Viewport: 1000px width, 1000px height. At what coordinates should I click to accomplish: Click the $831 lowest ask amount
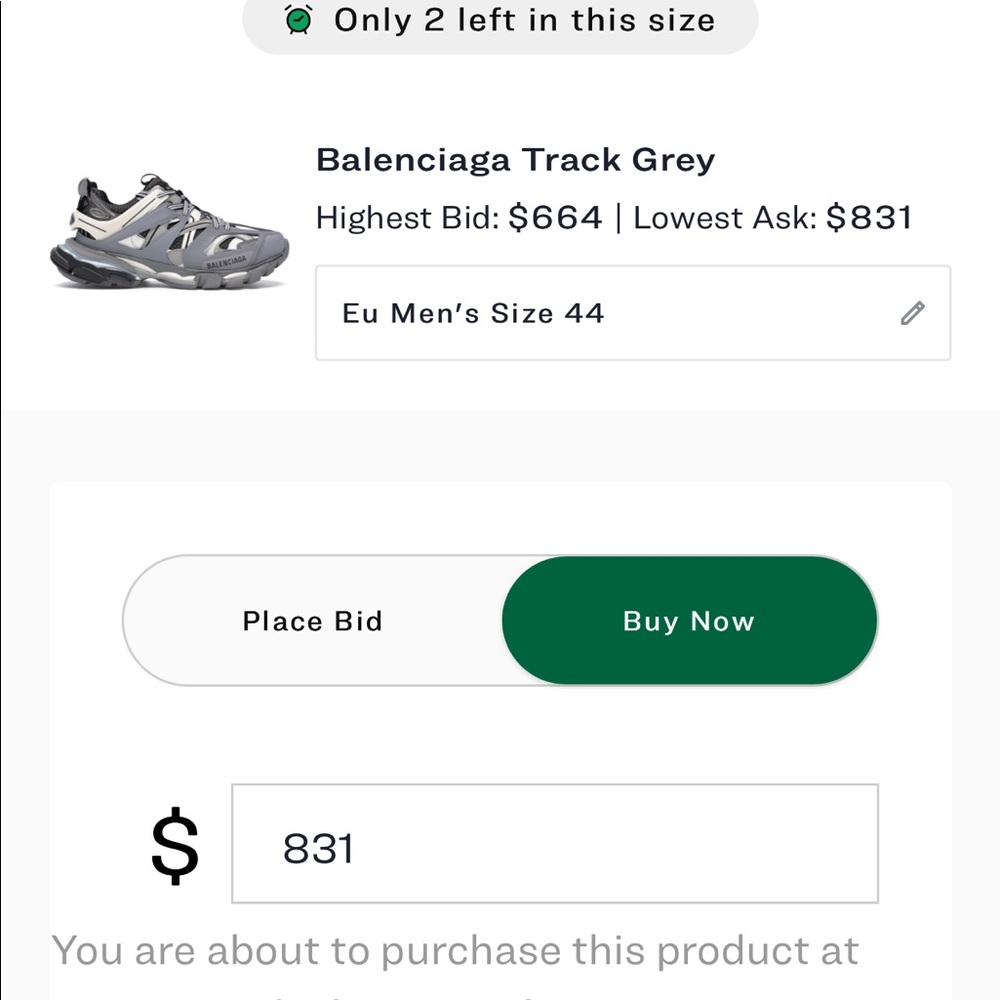869,218
